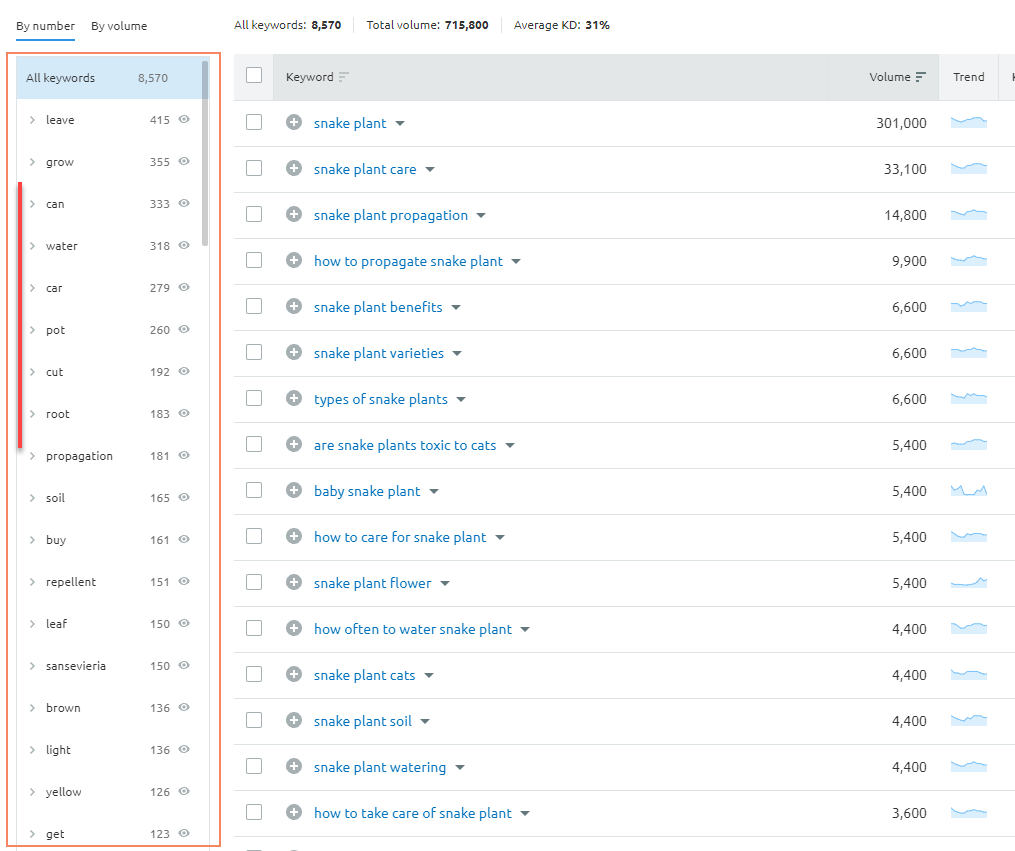
Task: View trend chart for 'baby snake plant'
Action: [x=969, y=490]
